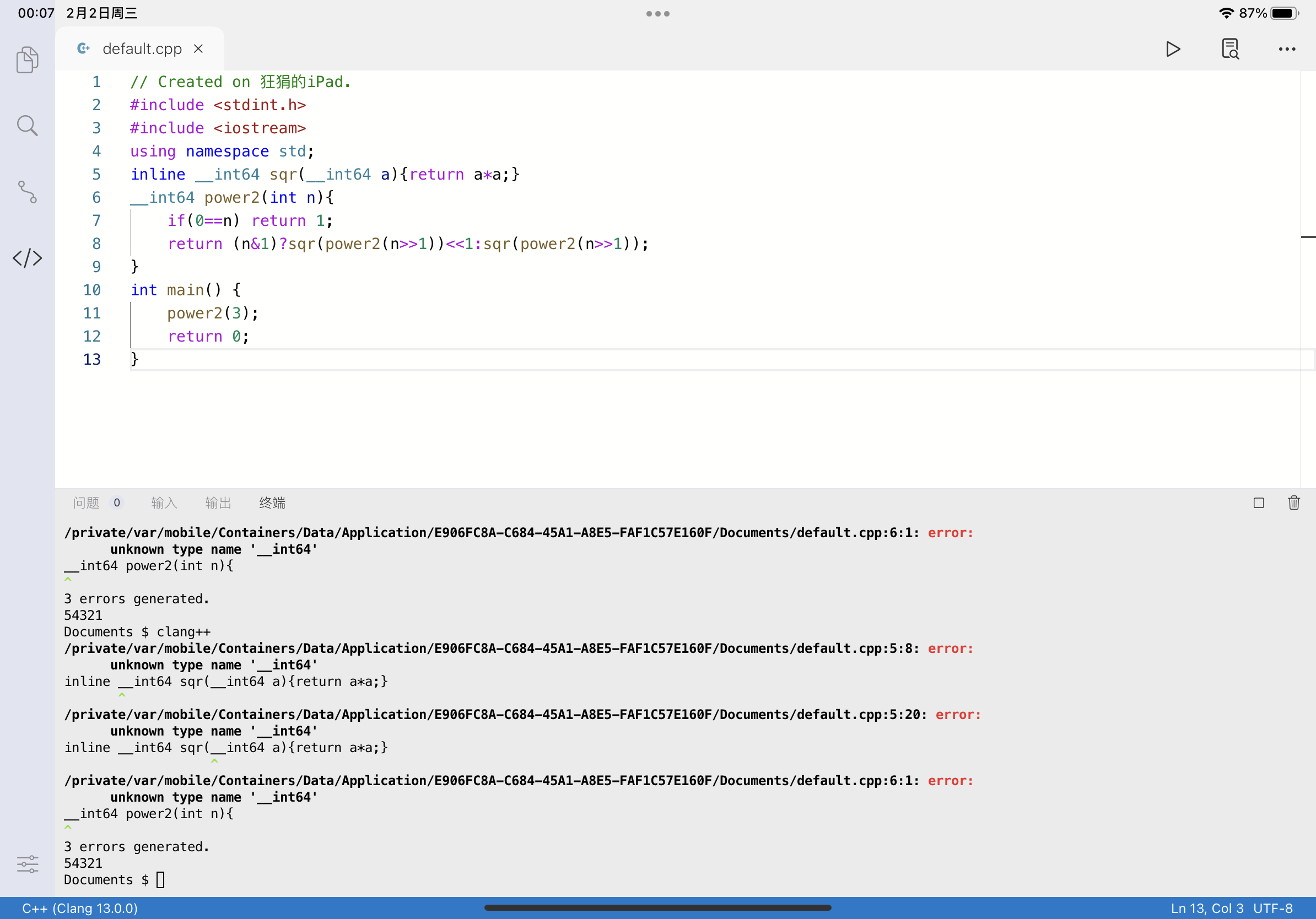The image size is (1316, 919).
Task: Run the code with the play button
Action: (1173, 49)
